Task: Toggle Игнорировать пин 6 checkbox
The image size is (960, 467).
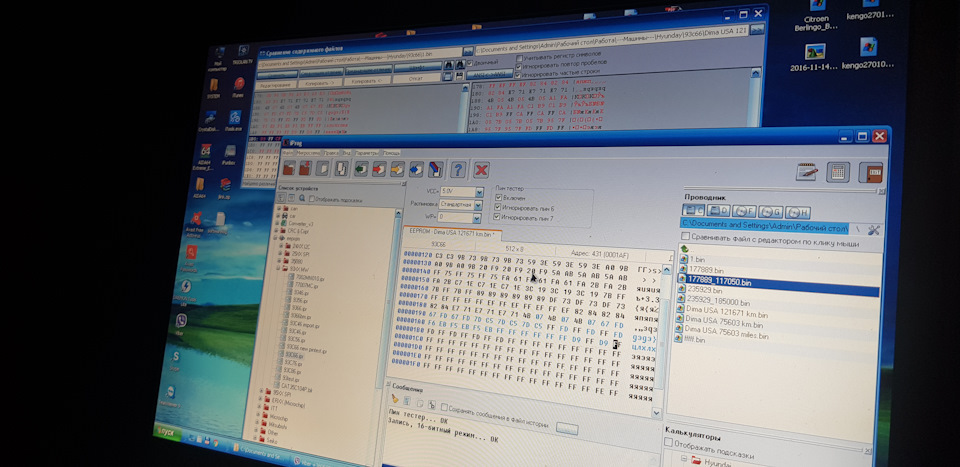Action: 498,207
